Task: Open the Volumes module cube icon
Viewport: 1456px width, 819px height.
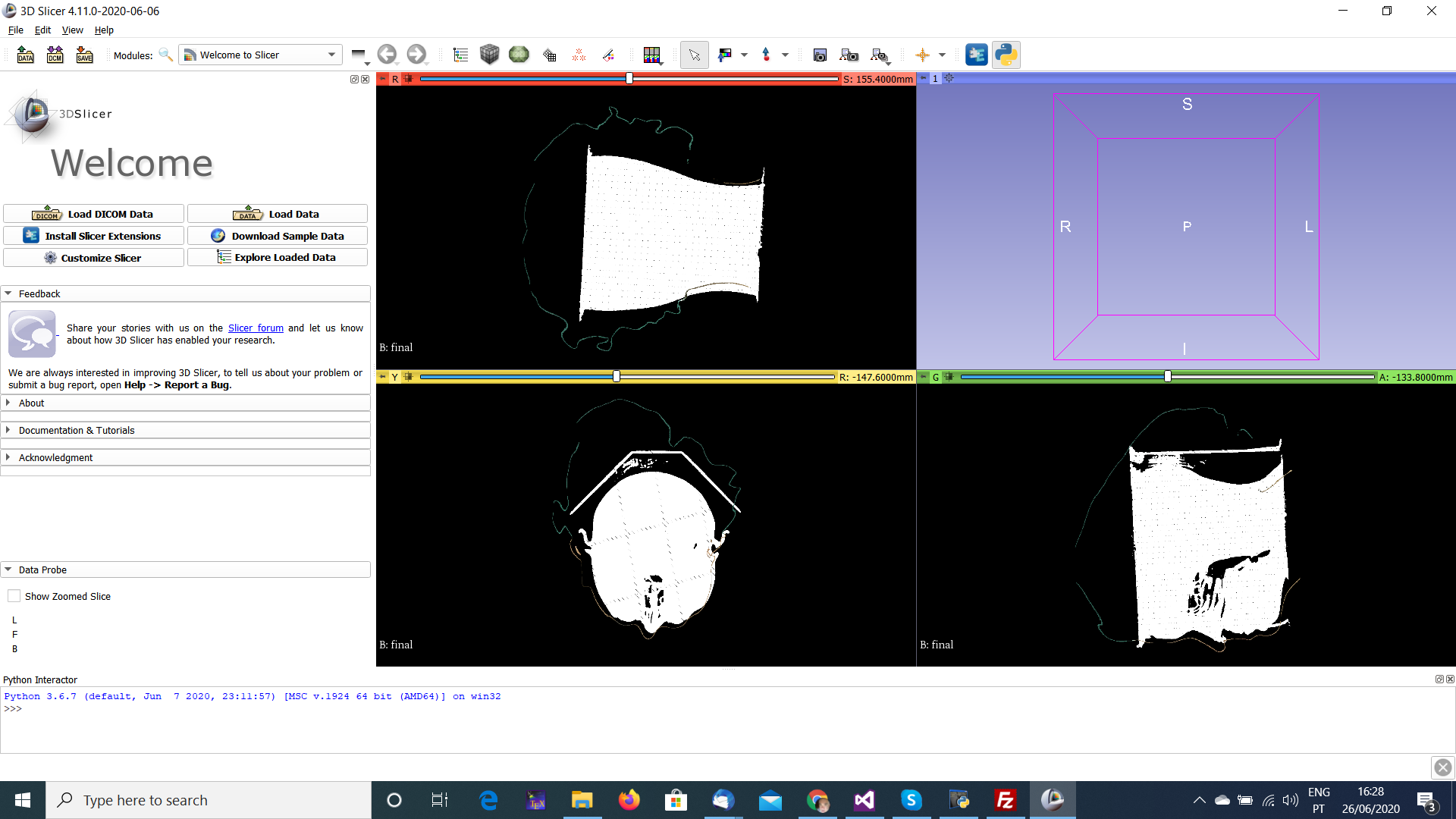Action: [490, 55]
